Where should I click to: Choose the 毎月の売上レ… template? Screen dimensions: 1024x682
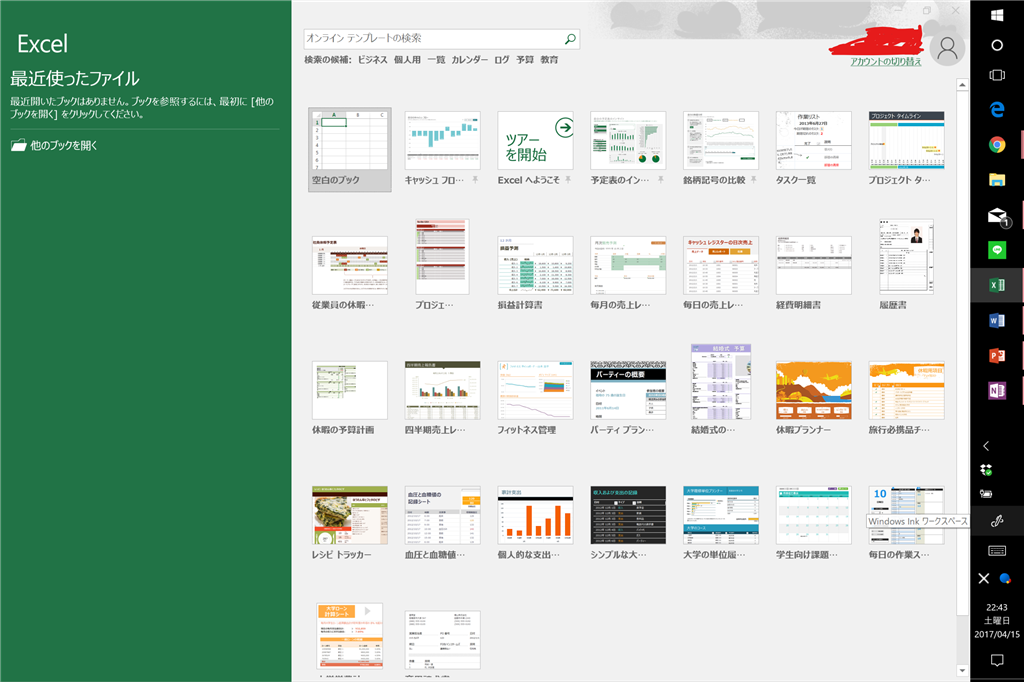point(628,273)
